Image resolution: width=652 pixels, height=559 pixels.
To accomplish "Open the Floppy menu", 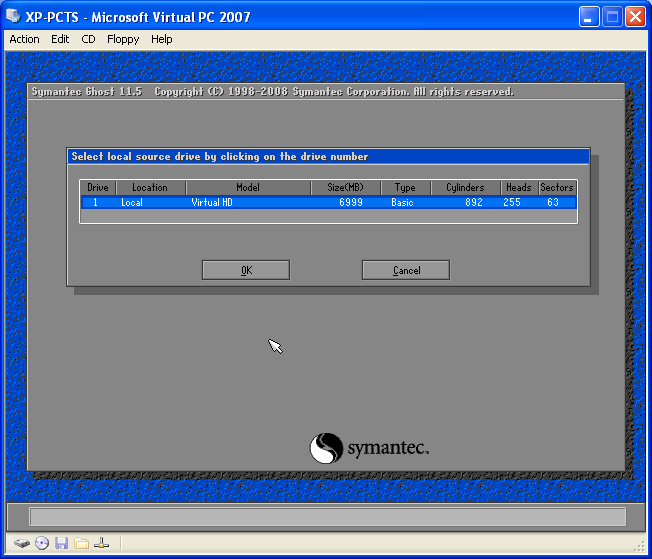I will tap(123, 39).
